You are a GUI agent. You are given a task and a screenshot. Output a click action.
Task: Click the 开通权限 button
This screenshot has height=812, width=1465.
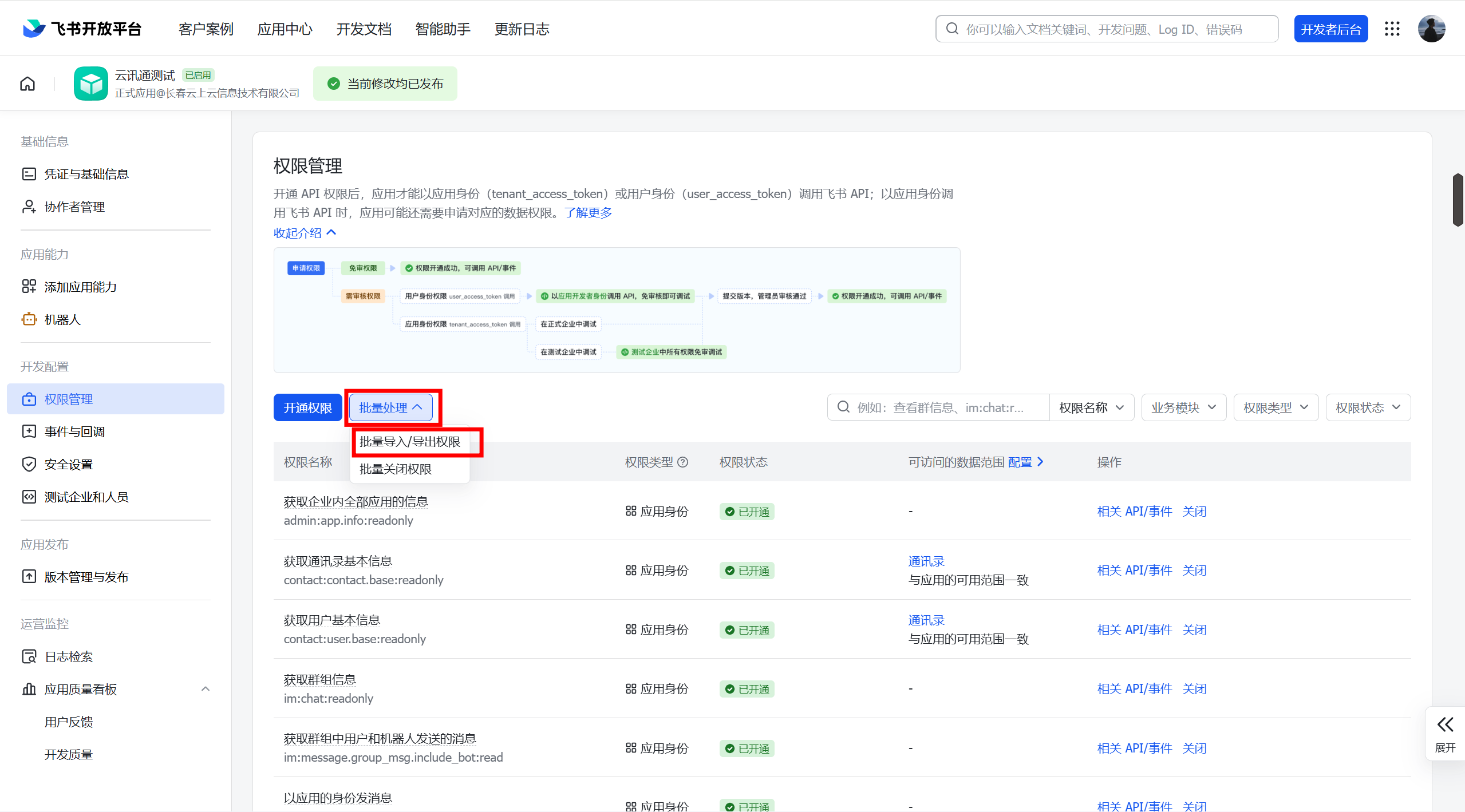[x=308, y=407]
